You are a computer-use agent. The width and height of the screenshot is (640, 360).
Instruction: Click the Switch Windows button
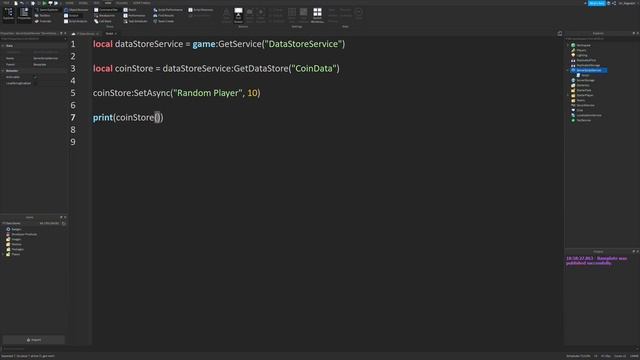[318, 15]
